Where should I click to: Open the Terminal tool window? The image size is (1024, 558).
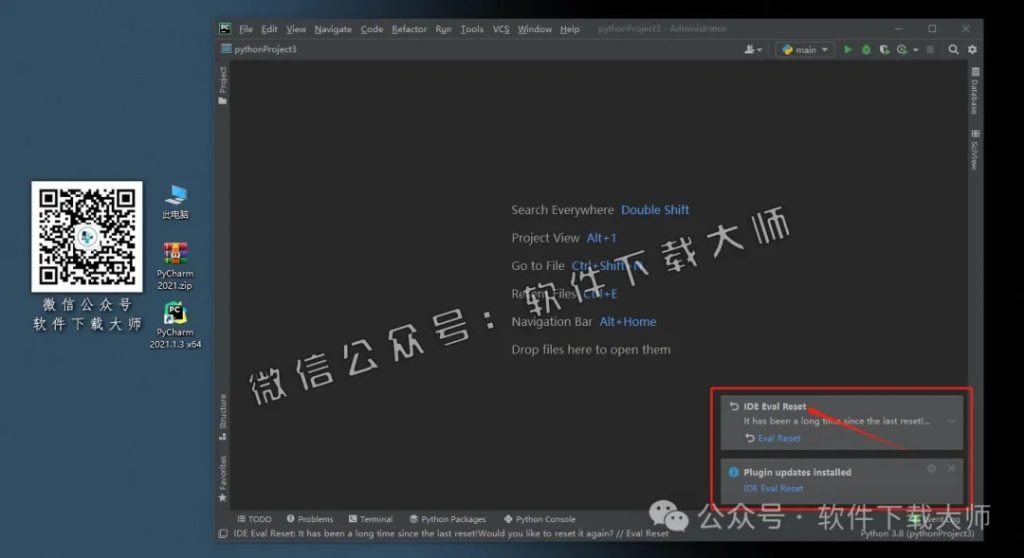pyautogui.click(x=370, y=519)
